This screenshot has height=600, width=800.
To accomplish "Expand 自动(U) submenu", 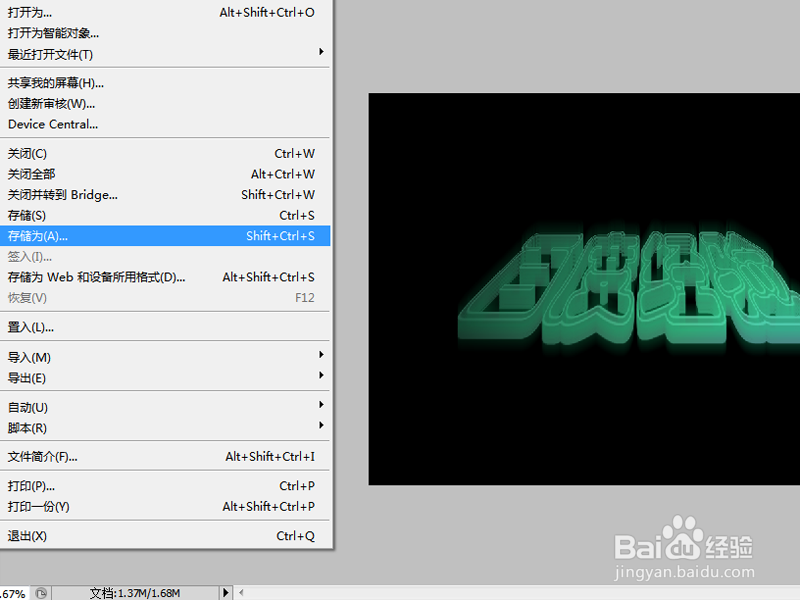I will (x=165, y=407).
